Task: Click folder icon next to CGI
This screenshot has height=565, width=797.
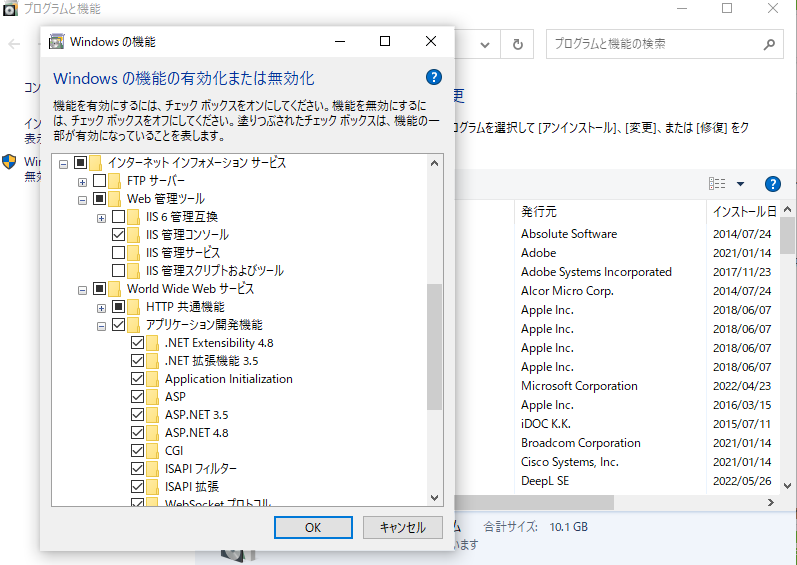Action: pos(152,451)
